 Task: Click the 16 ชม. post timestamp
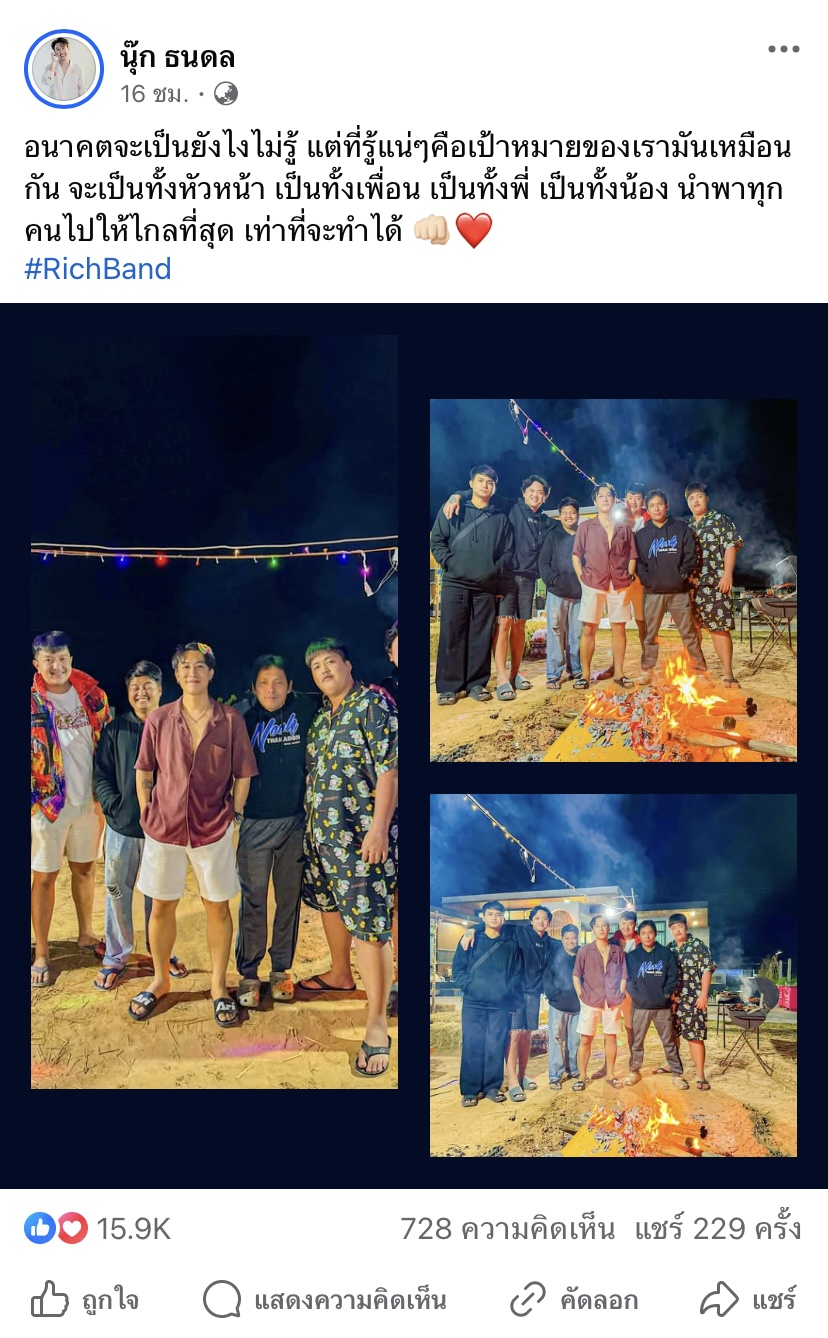(156, 94)
